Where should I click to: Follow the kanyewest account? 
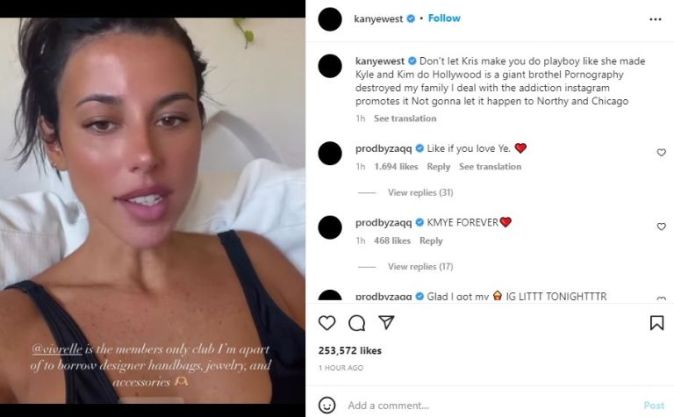coord(444,18)
